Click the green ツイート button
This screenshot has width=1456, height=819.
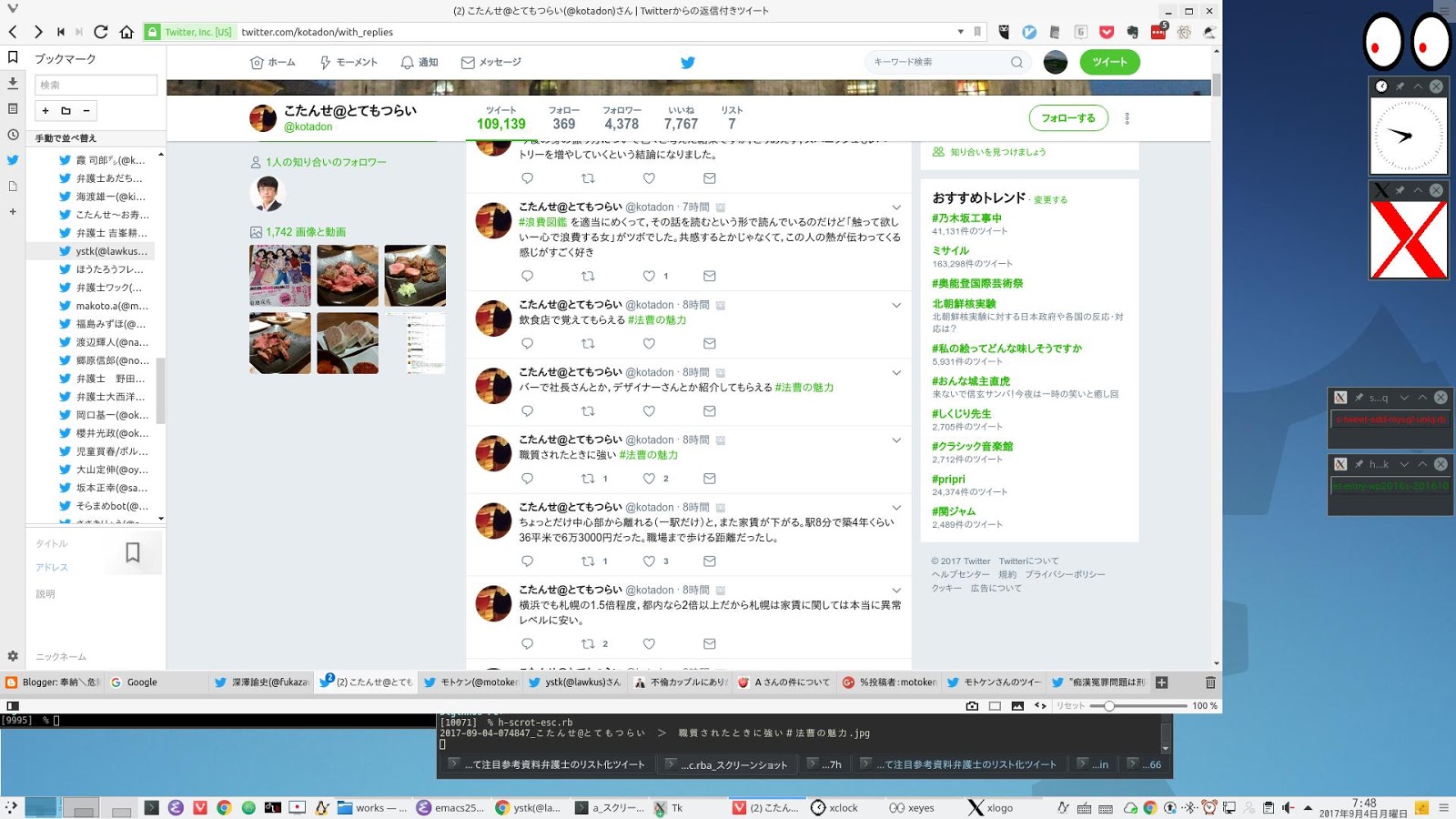pos(1109,62)
